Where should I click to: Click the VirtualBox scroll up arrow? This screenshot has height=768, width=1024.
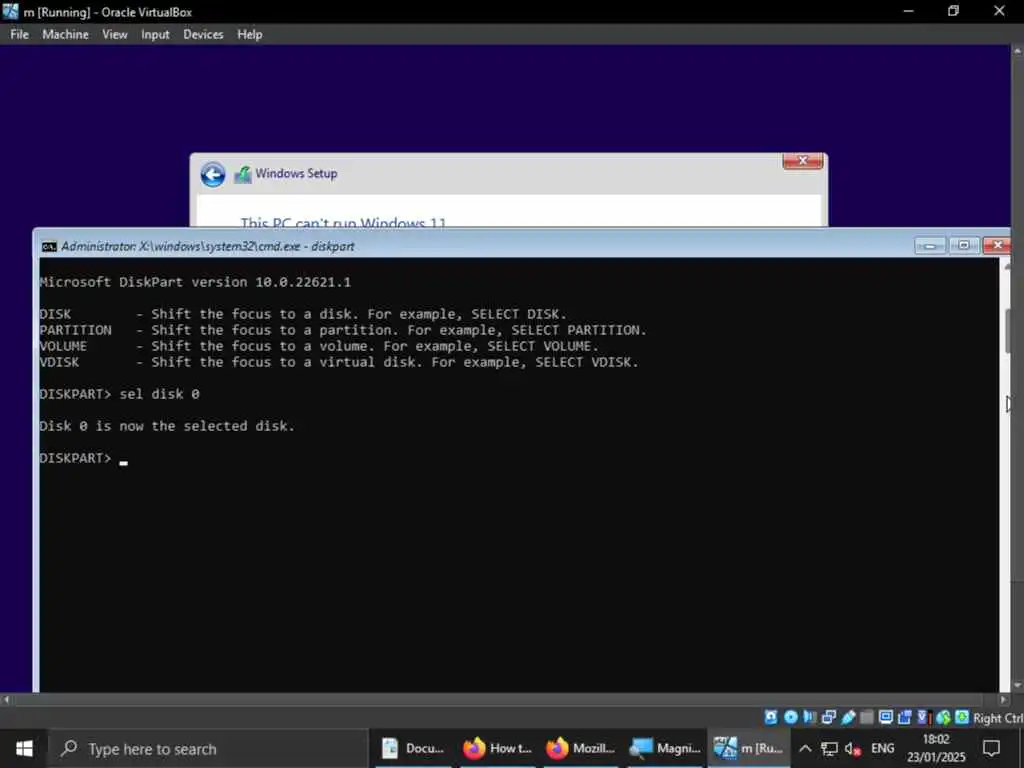click(x=1017, y=50)
